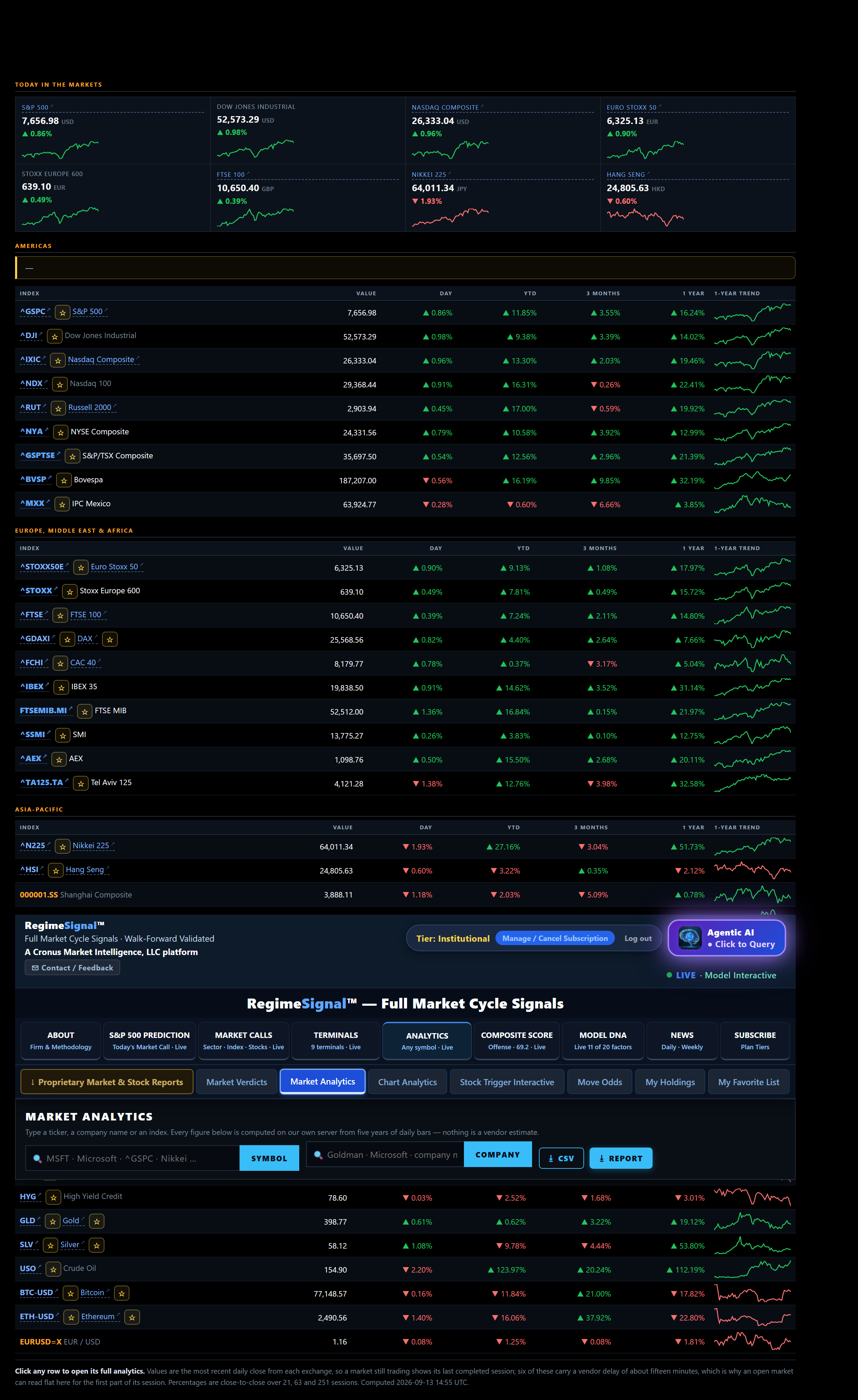Click Manage / Cancel Subscription

555,938
